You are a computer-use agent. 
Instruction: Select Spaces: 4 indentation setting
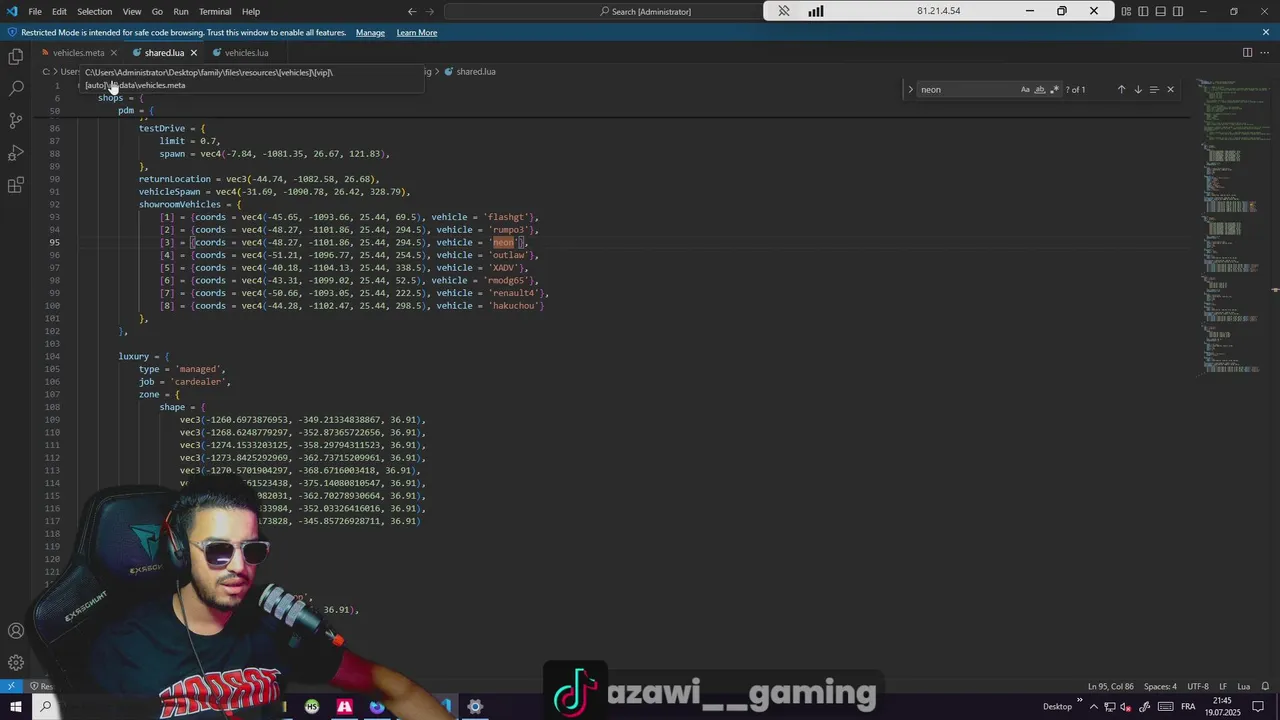tap(1160, 686)
